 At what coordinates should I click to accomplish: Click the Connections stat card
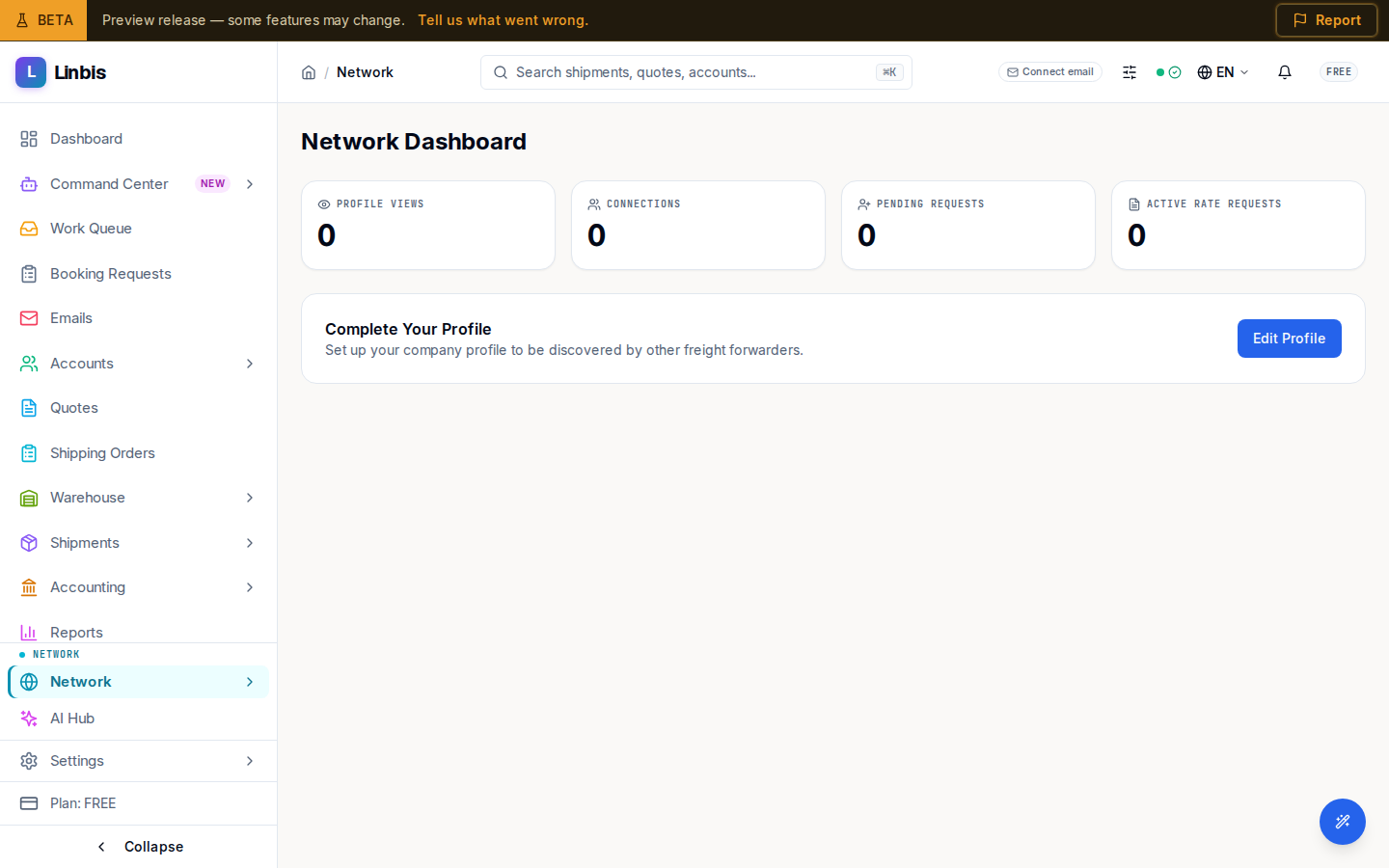698,226
